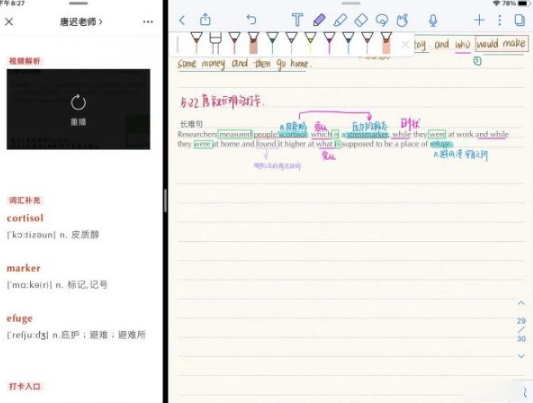Select the Lasso tool
The height and width of the screenshot is (403, 533).
pyautogui.click(x=382, y=20)
